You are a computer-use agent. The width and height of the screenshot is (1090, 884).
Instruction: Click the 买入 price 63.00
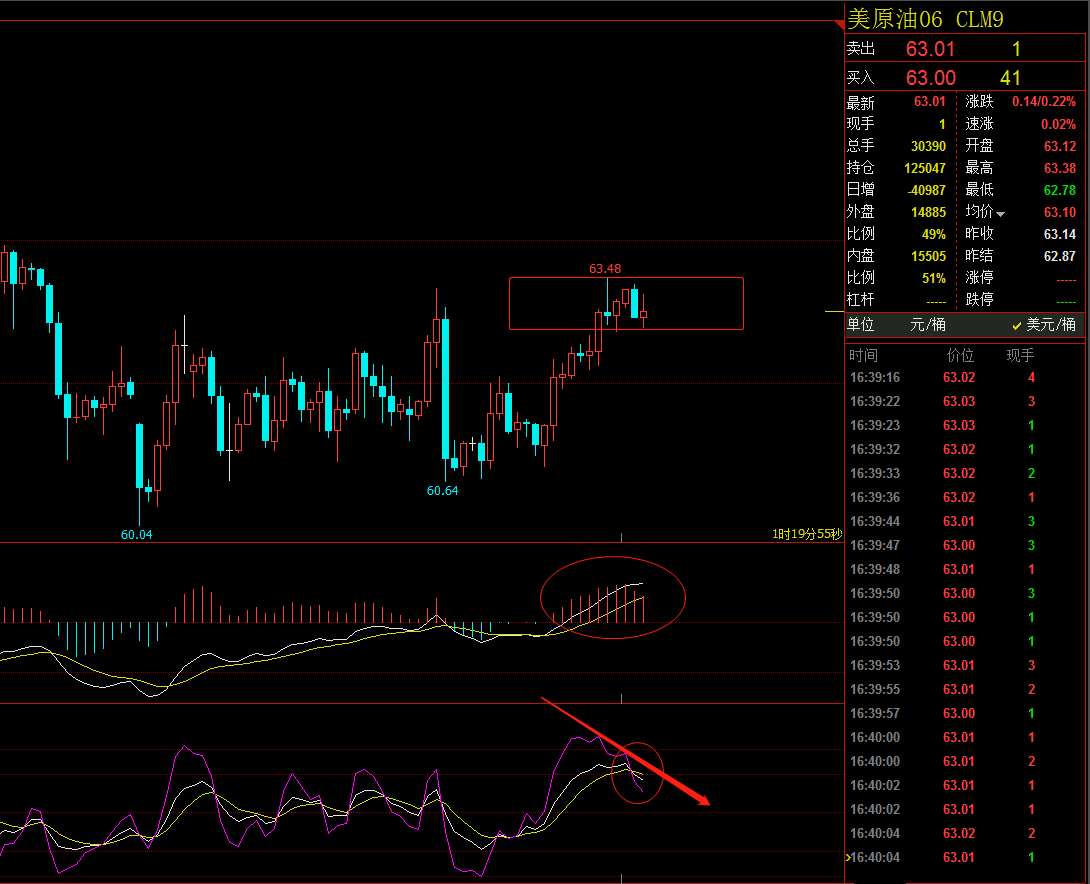(930, 78)
